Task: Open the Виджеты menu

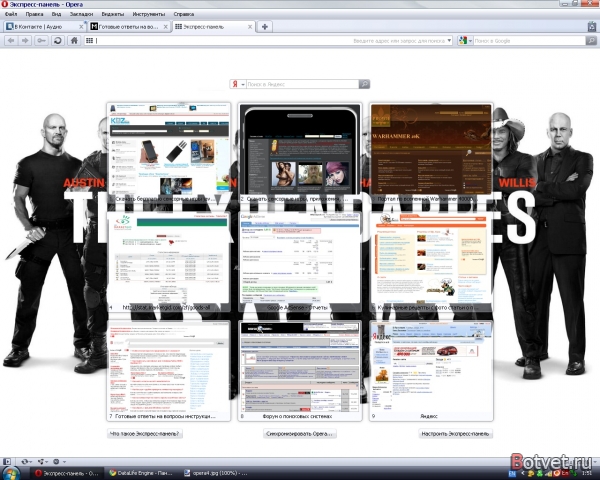Action: 112,14
